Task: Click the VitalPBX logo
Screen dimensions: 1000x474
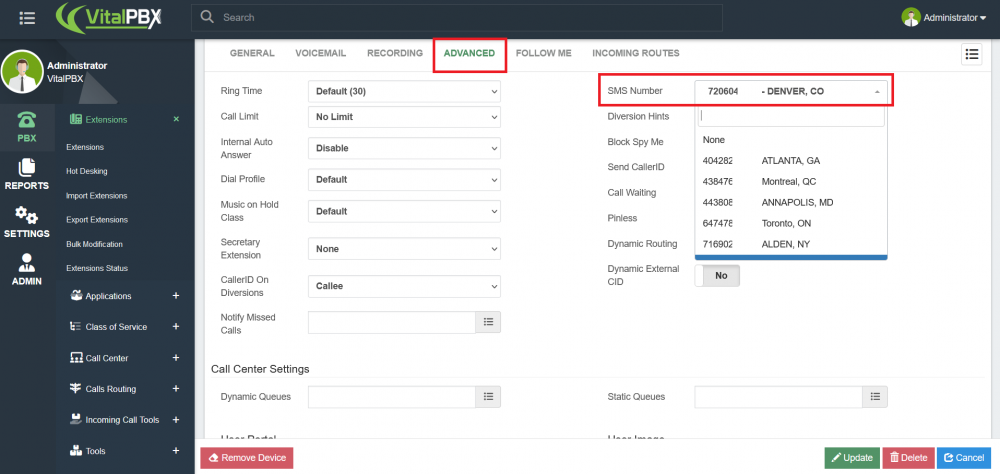Action: [109, 17]
